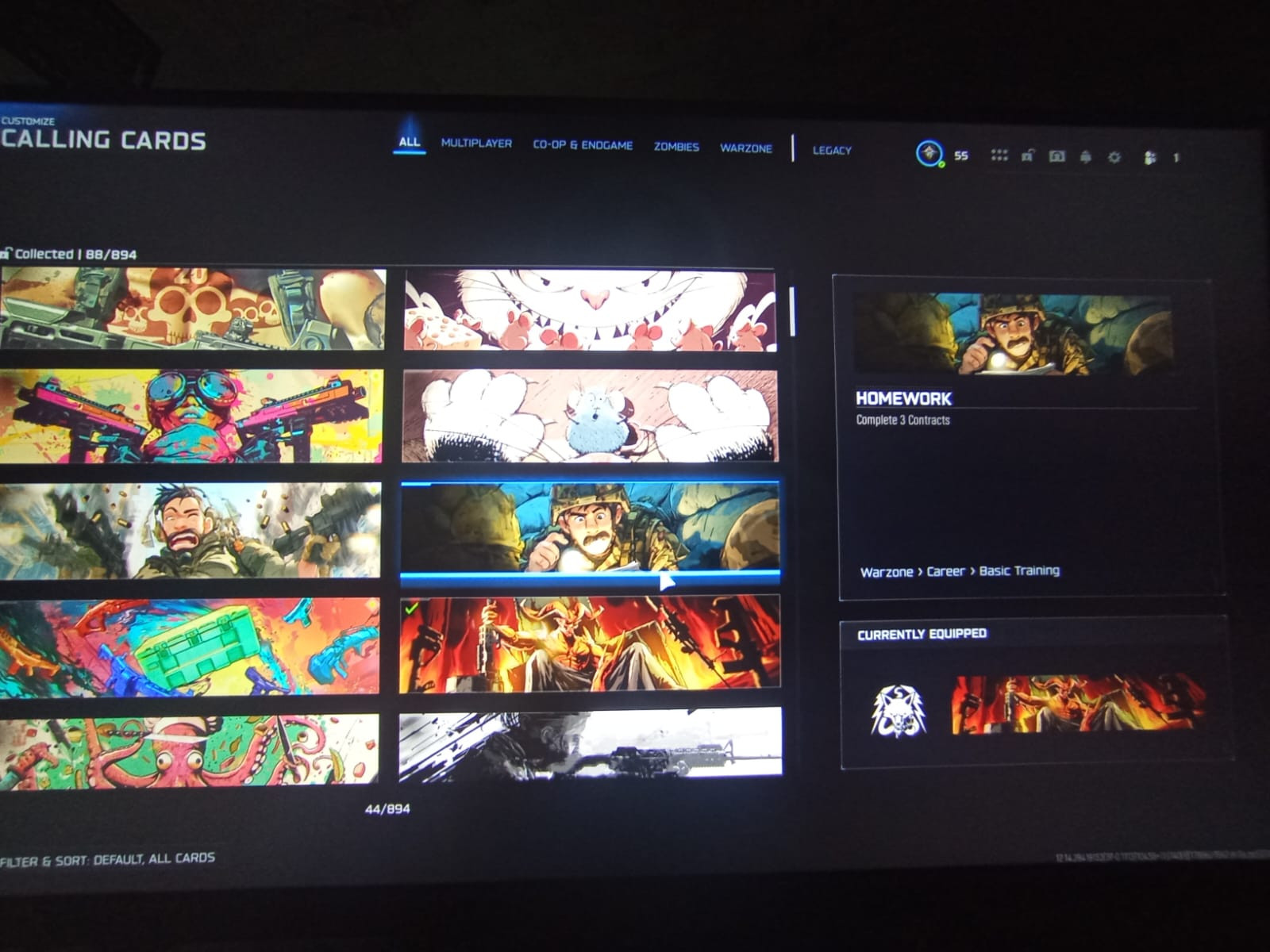Click the HOMEWORK title text
This screenshot has width=1270, height=952.
click(903, 398)
